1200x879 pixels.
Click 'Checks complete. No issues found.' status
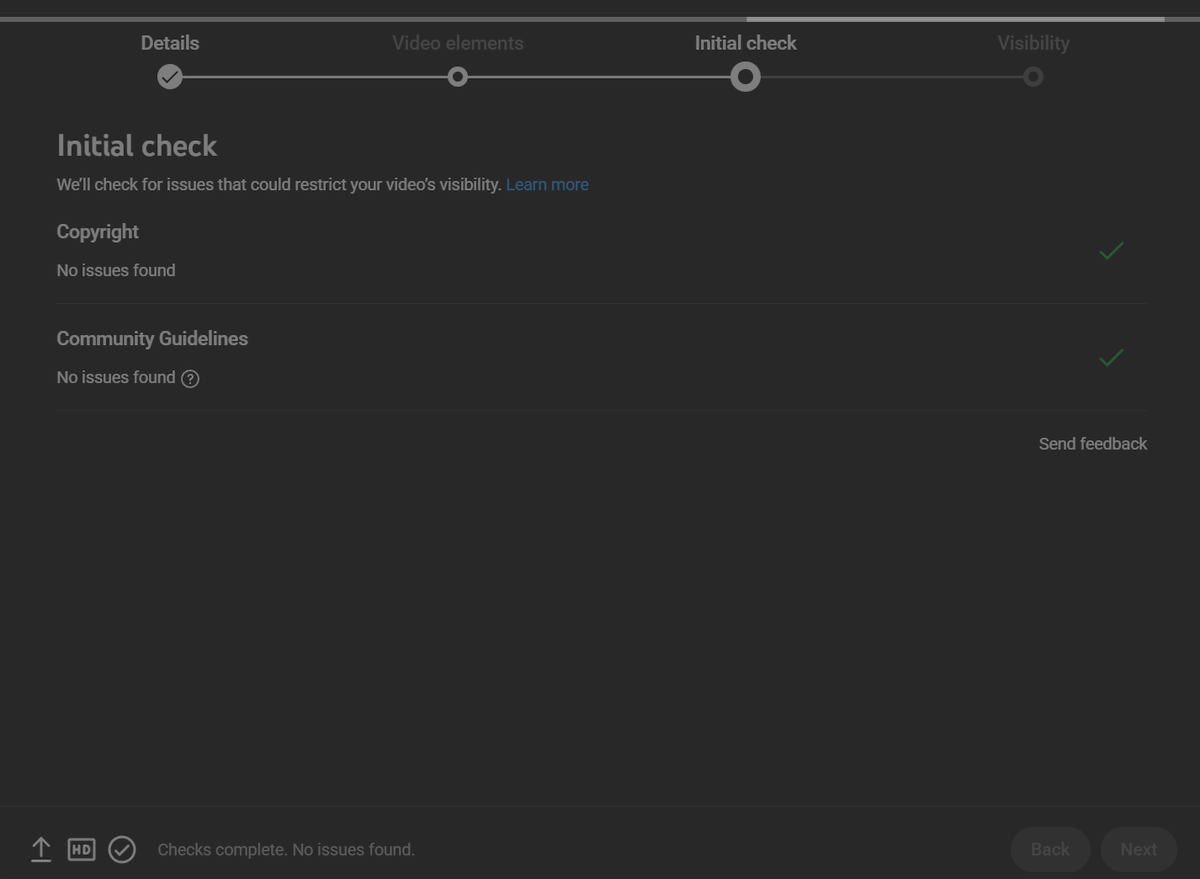pos(286,849)
